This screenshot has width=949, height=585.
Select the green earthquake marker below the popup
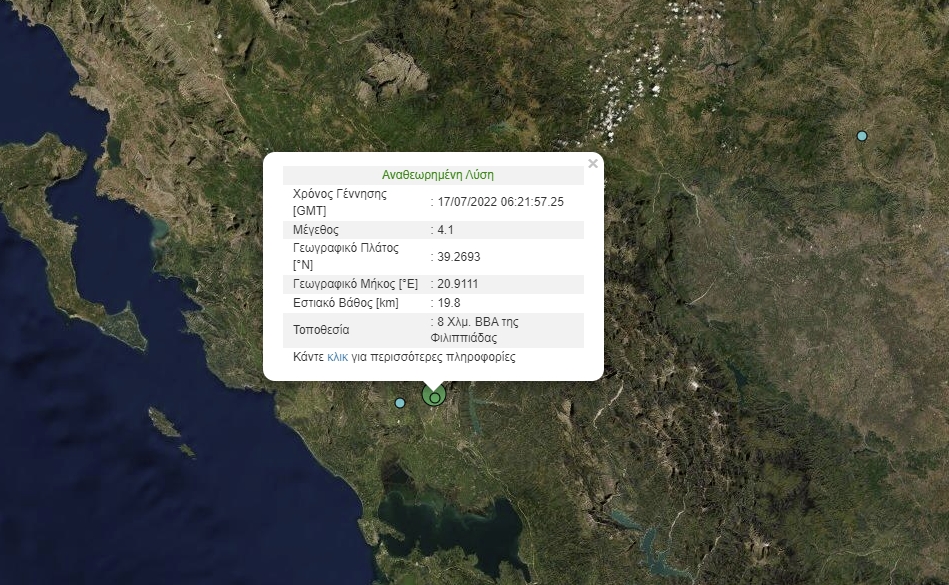tap(434, 396)
